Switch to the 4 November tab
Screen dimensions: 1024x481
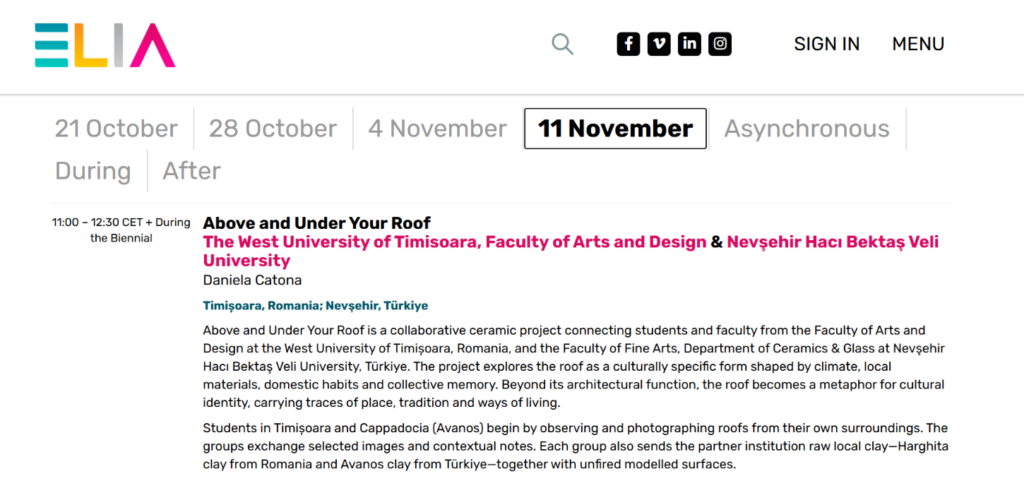(x=438, y=129)
